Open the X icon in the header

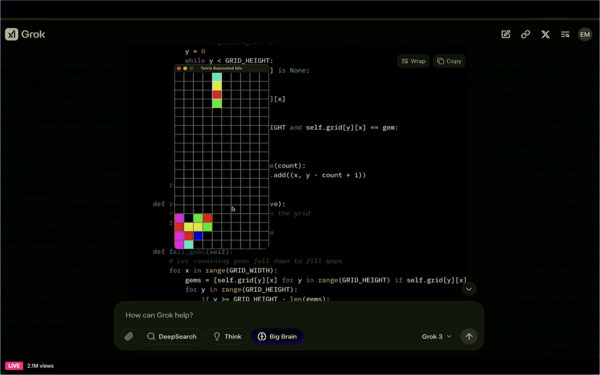pyautogui.click(x=545, y=34)
